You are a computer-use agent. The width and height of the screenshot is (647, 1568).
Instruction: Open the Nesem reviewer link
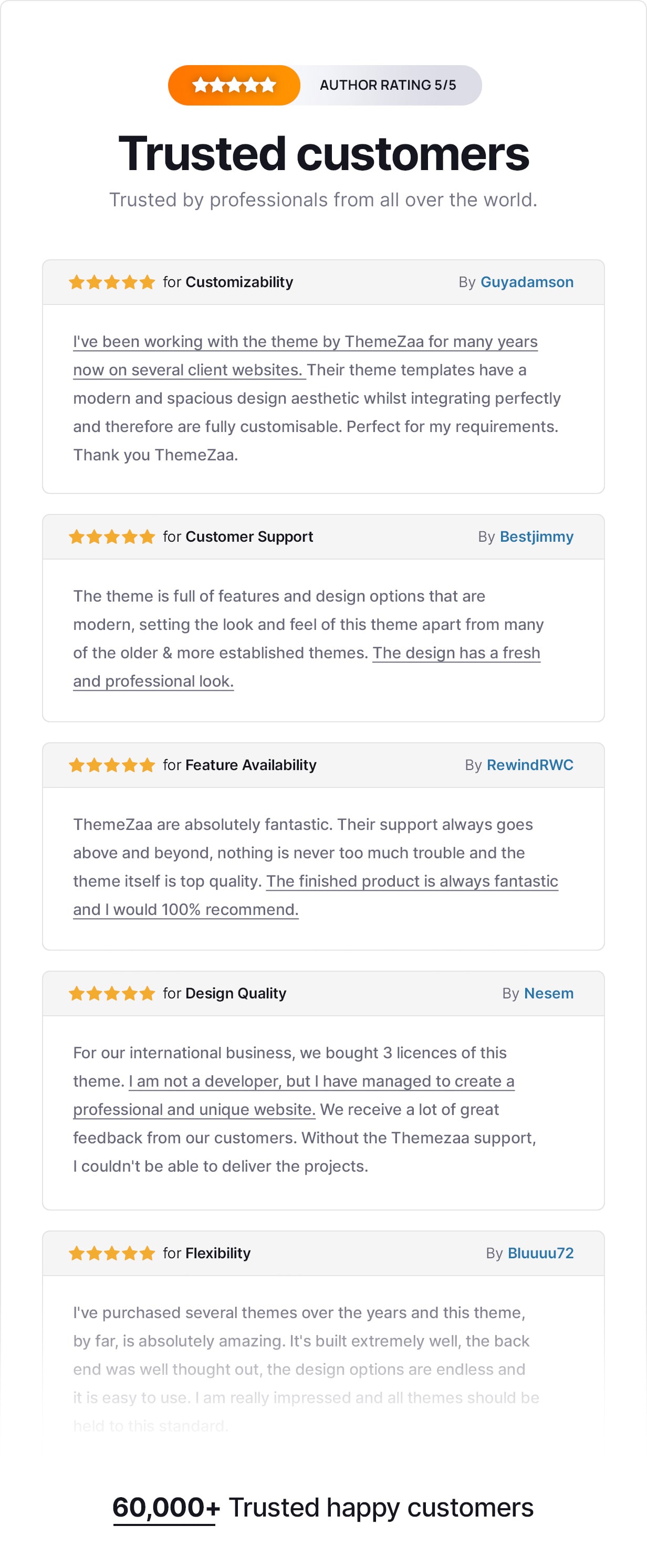[x=548, y=993]
